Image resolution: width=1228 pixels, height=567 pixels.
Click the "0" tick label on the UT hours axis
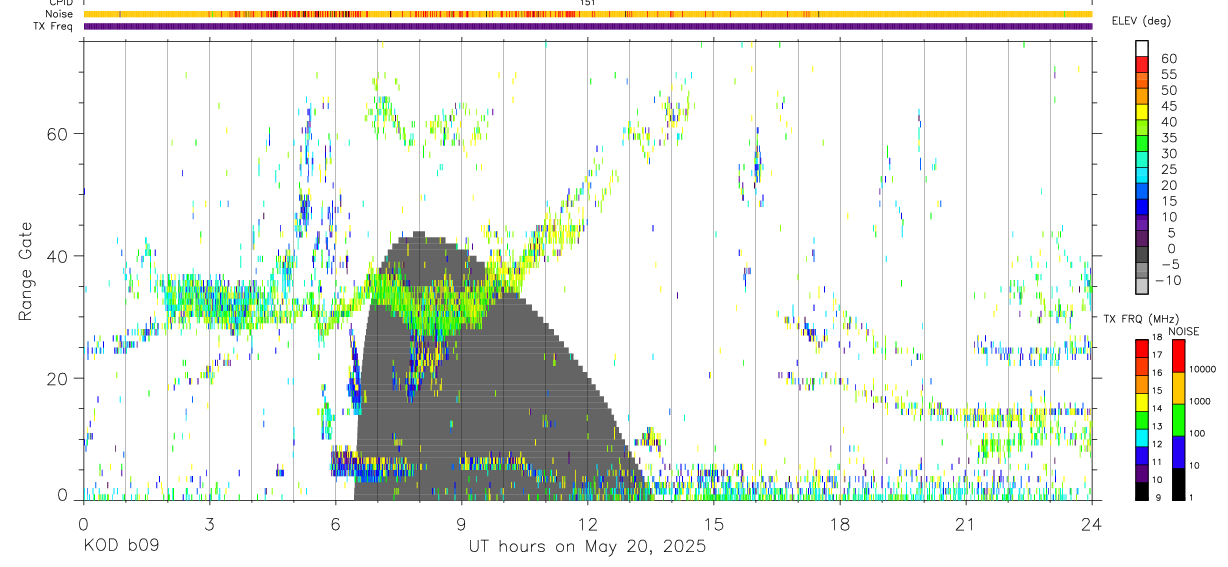[x=83, y=523]
